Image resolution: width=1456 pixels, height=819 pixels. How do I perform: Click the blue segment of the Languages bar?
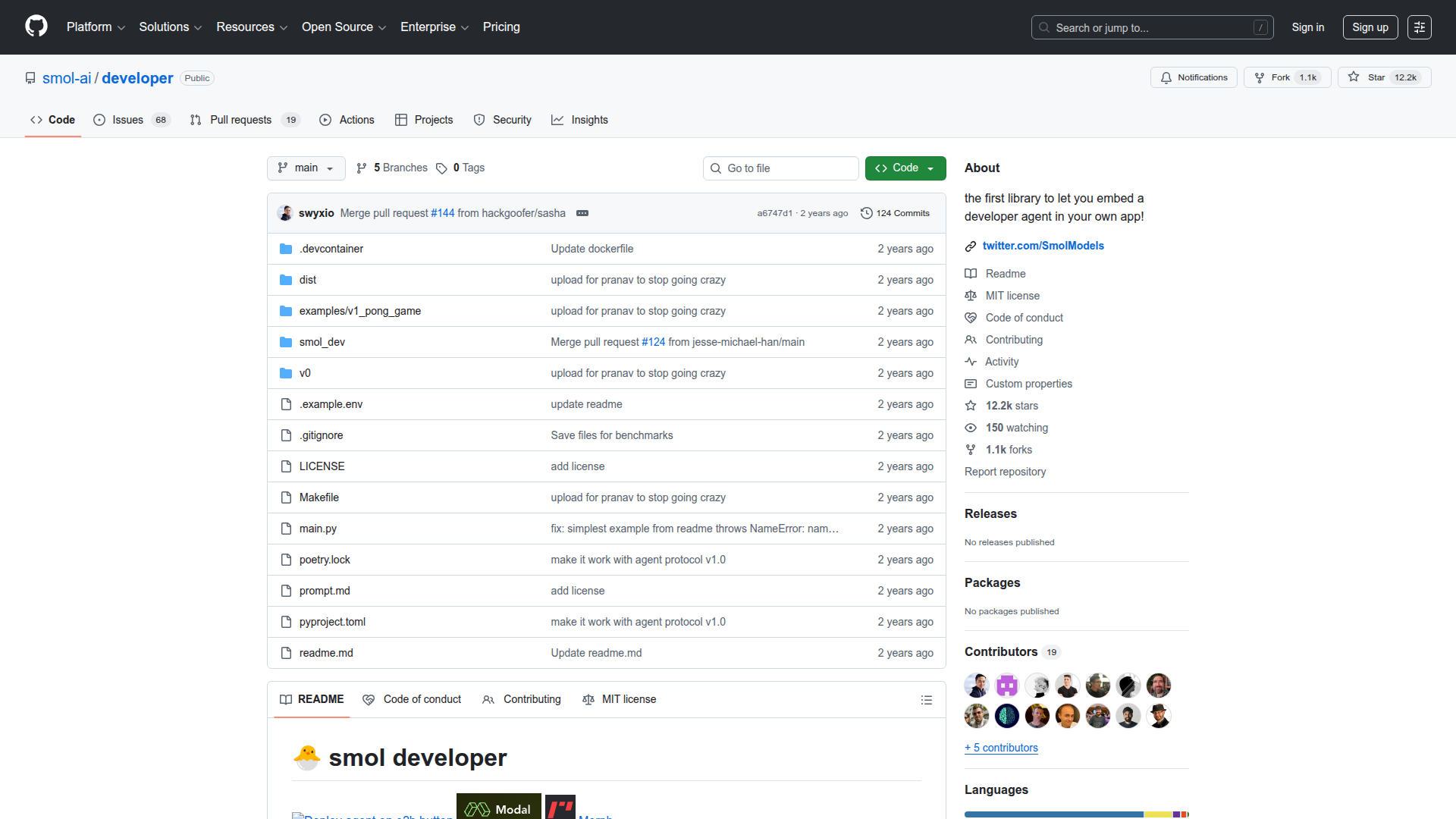pos(1054,814)
